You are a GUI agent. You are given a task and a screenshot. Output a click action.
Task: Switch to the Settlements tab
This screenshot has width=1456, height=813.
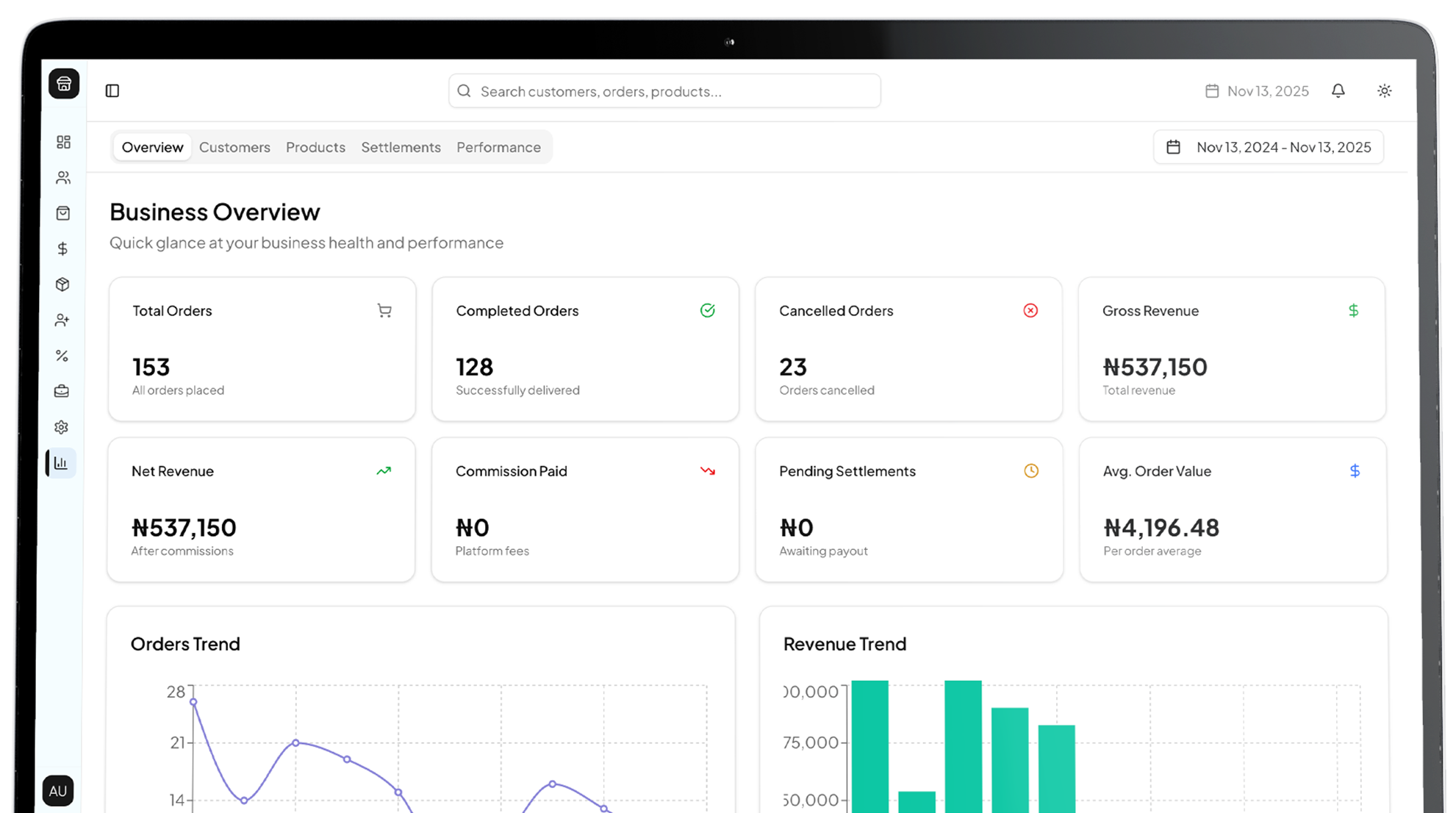tap(401, 147)
